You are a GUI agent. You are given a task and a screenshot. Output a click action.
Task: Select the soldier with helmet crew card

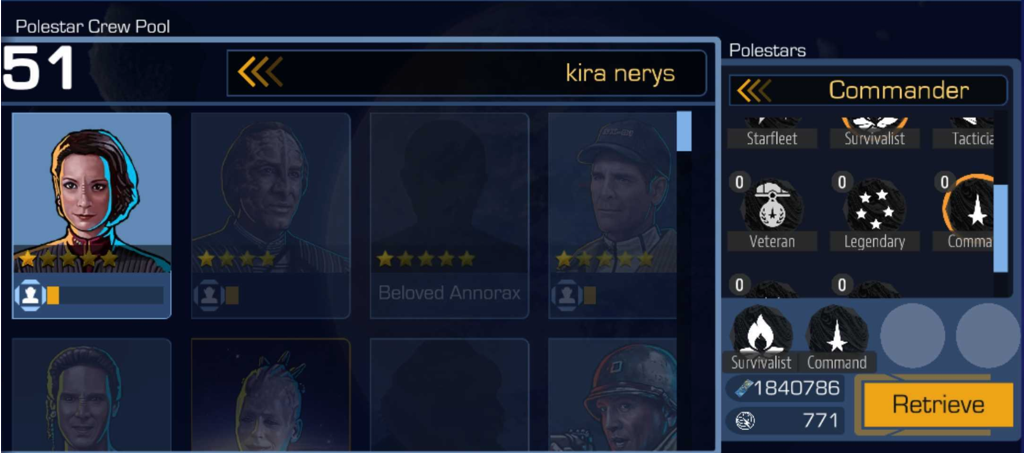[x=612, y=394]
